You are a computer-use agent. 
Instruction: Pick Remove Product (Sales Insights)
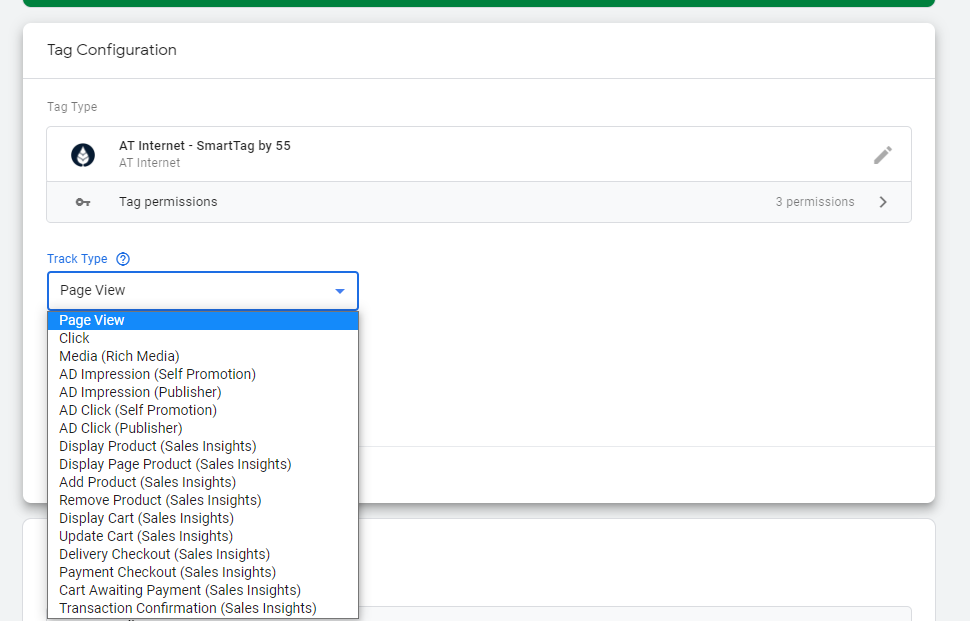pyautogui.click(x=160, y=500)
